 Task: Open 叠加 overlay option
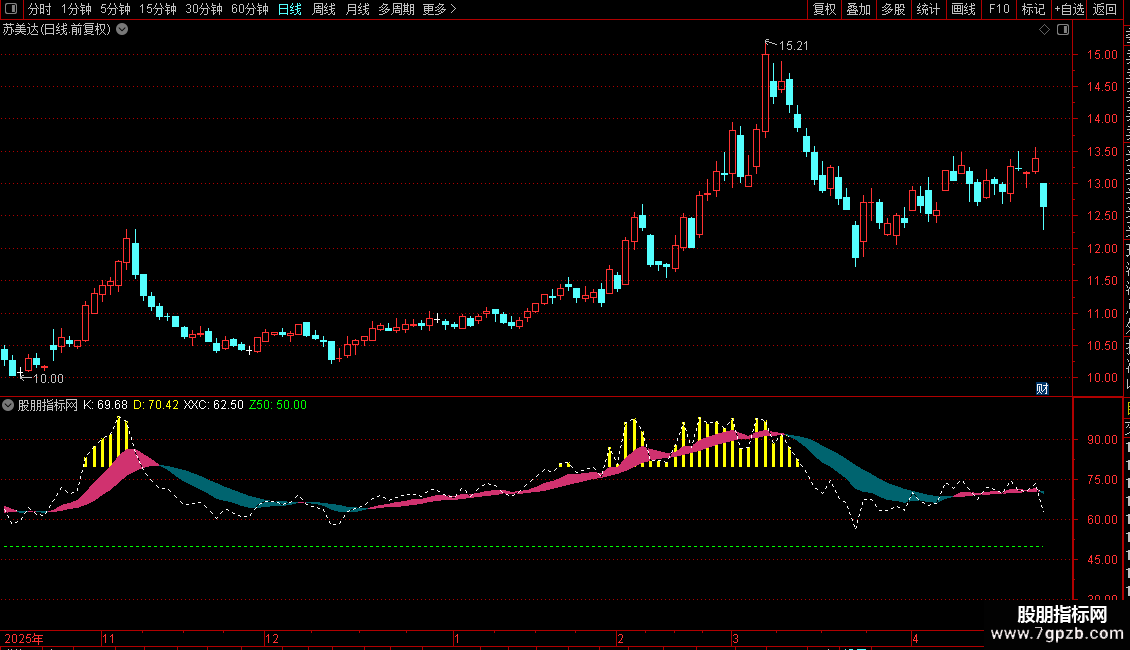[859, 9]
